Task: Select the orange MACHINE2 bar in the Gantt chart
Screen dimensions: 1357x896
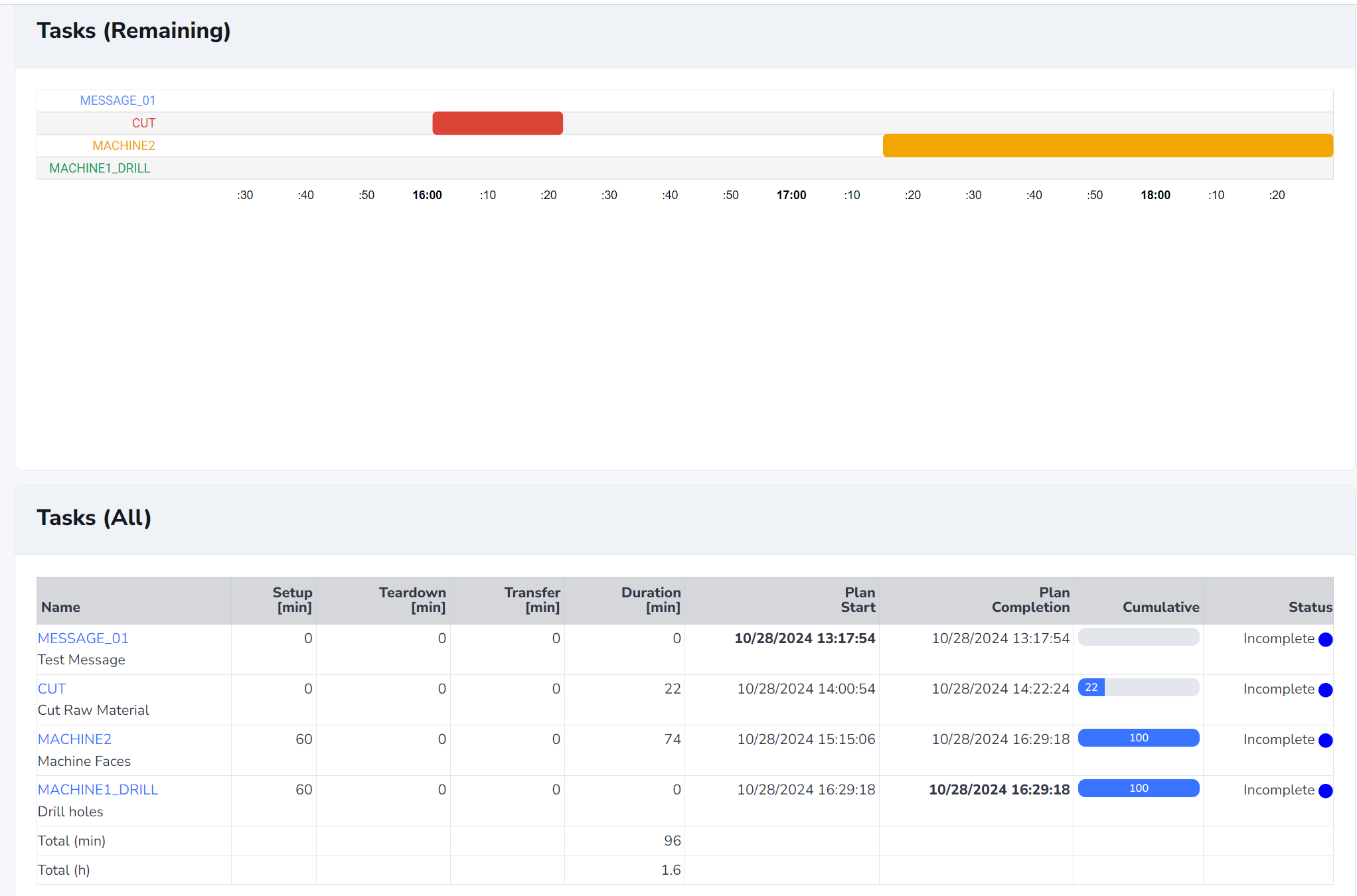Action: 1107,145
